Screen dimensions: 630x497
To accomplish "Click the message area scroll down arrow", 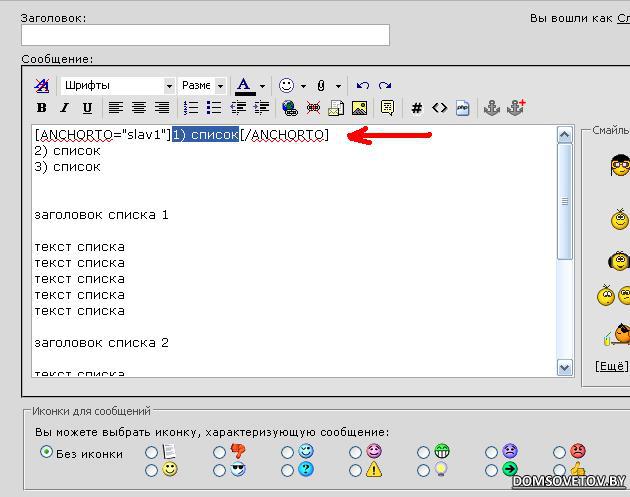I will click(x=564, y=368).
